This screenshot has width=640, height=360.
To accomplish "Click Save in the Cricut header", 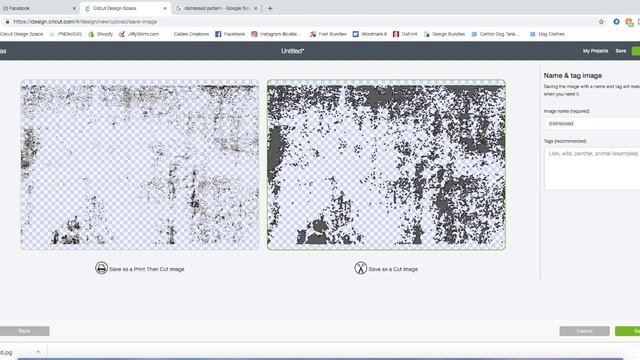I will [620, 51].
